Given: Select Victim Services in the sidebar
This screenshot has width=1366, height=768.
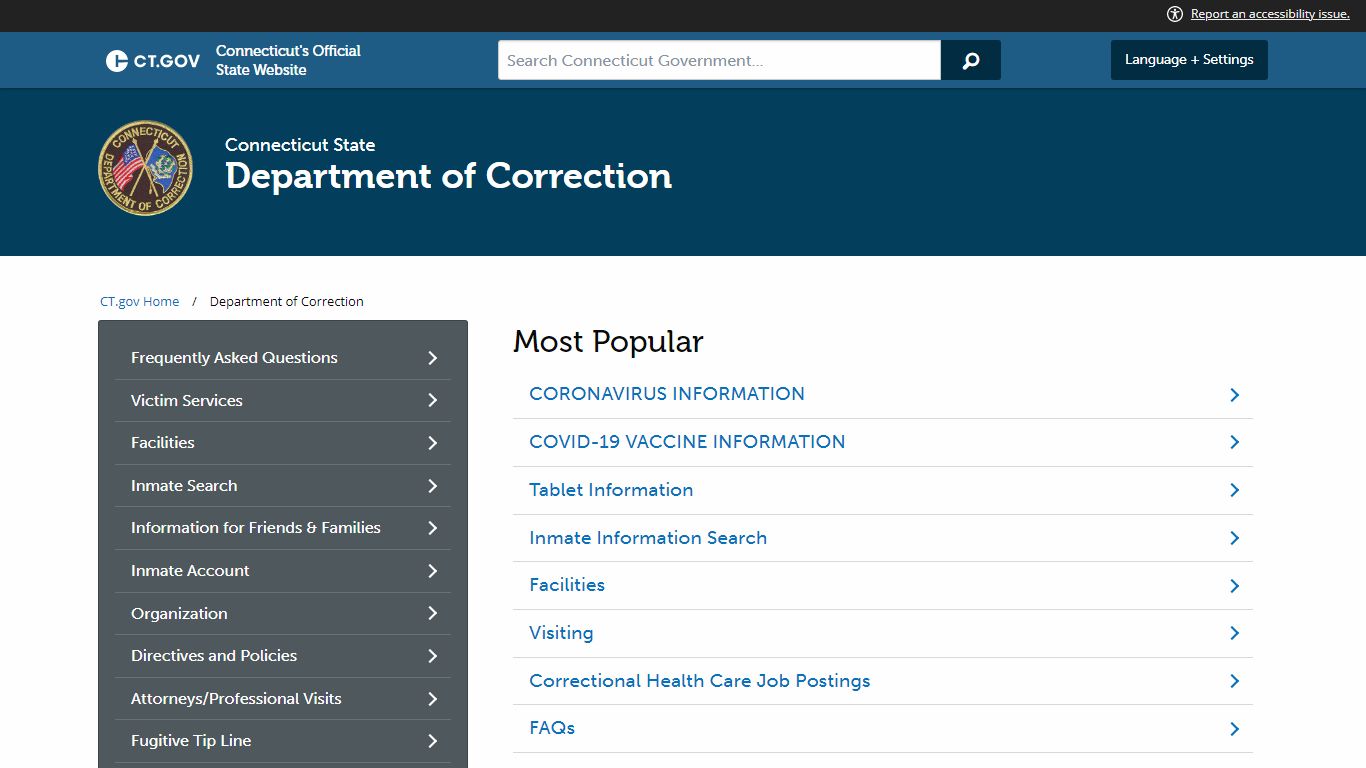Looking at the screenshot, I should [187, 400].
